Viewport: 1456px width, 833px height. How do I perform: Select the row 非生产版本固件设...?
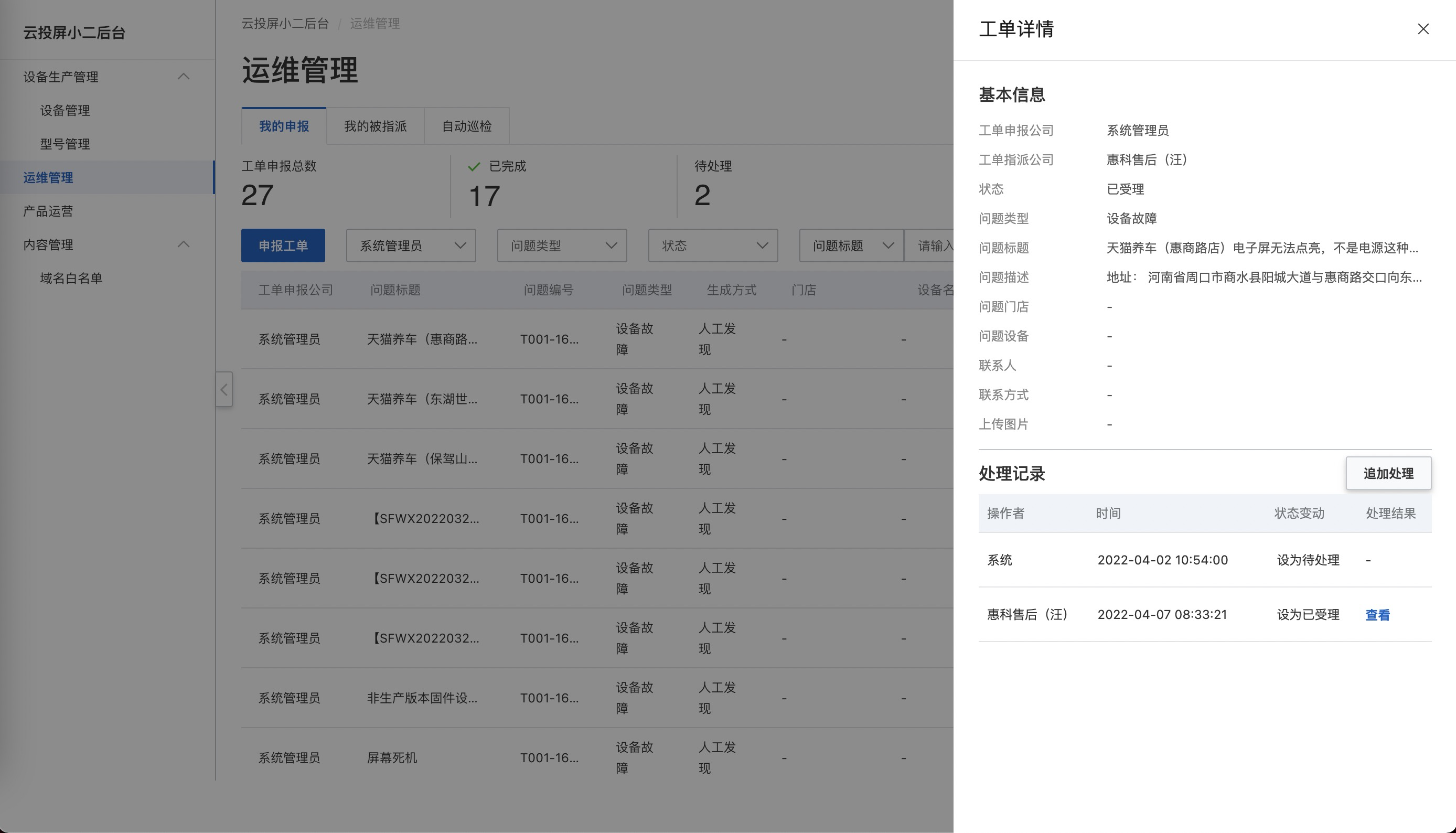coord(597,698)
